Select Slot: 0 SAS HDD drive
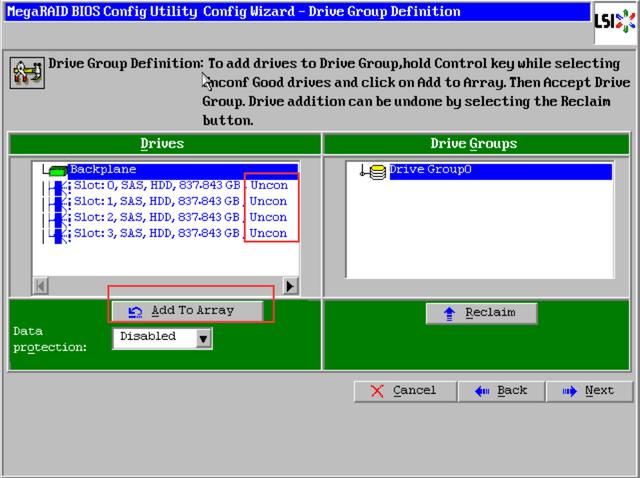 [180, 185]
